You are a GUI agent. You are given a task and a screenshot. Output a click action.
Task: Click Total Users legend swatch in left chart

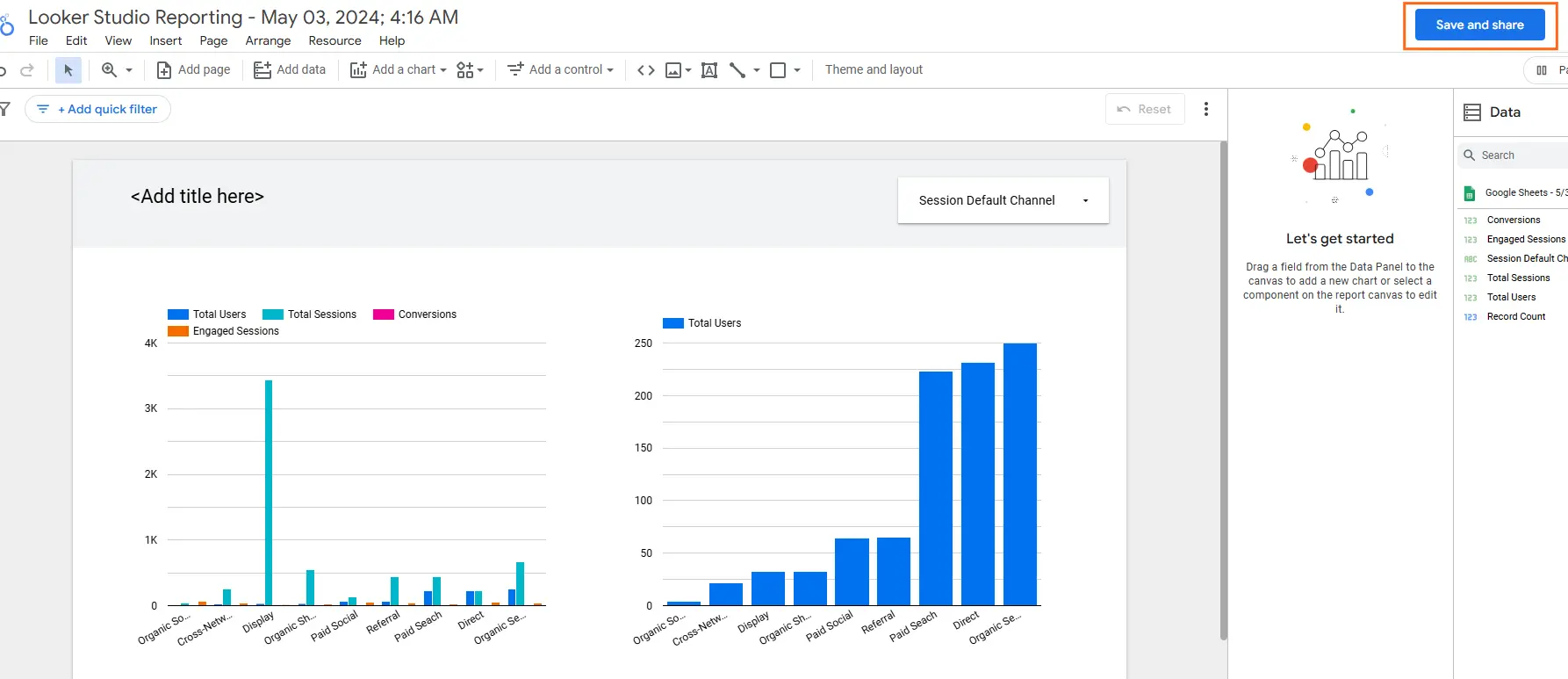click(178, 314)
